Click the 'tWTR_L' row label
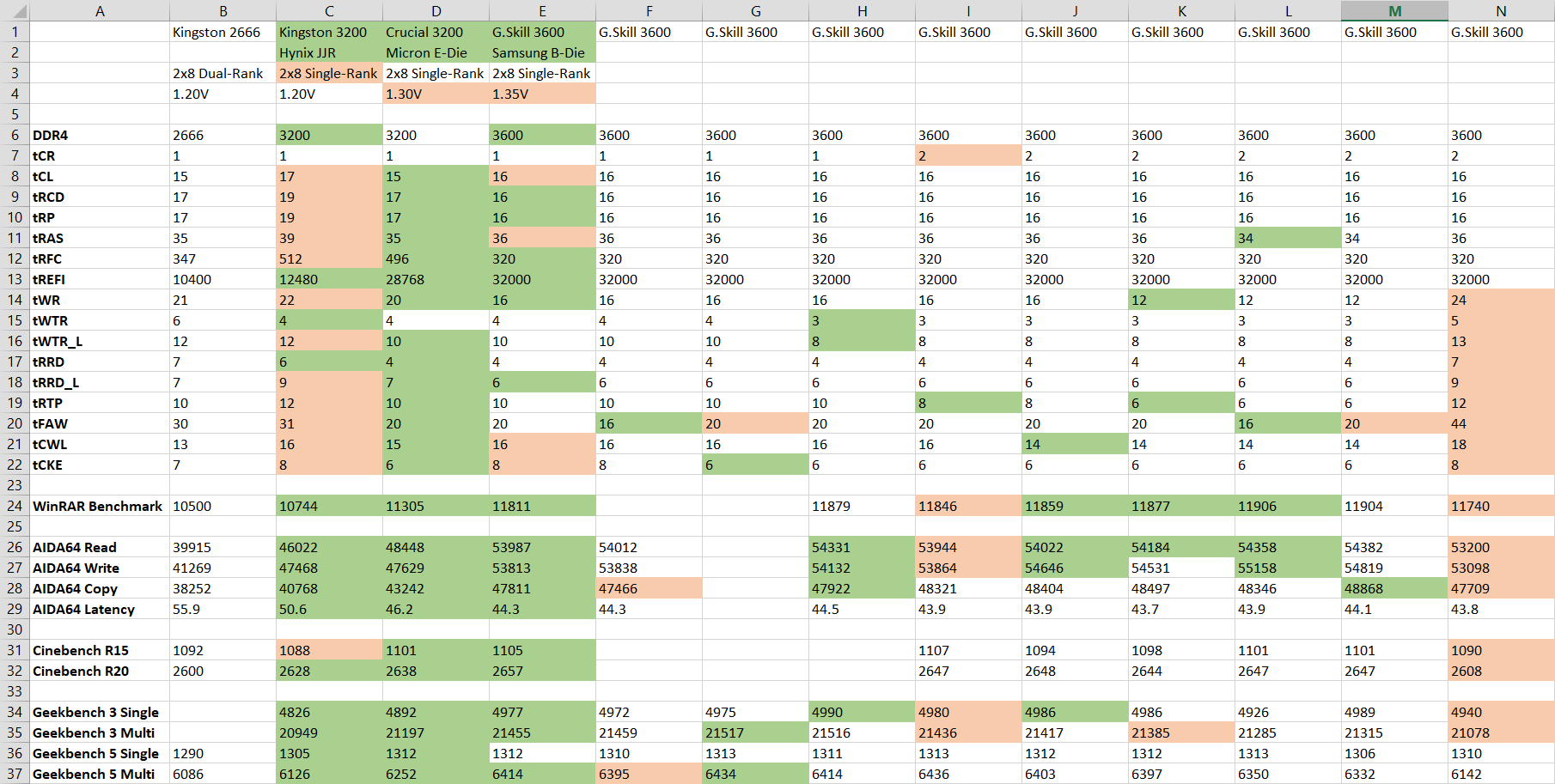The height and width of the screenshot is (784, 1555). 100,341
